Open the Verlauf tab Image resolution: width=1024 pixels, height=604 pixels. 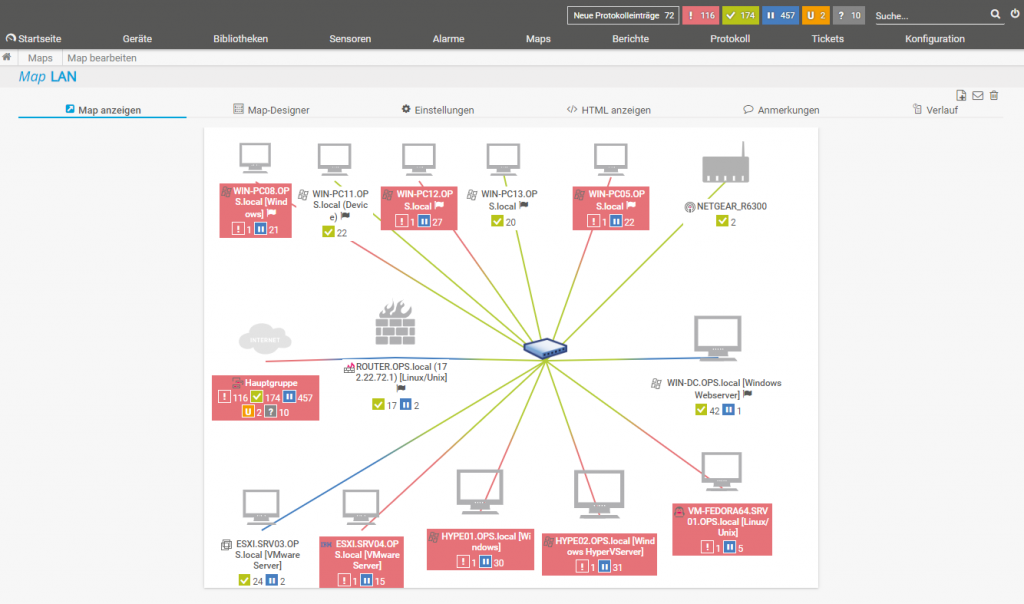(x=934, y=110)
